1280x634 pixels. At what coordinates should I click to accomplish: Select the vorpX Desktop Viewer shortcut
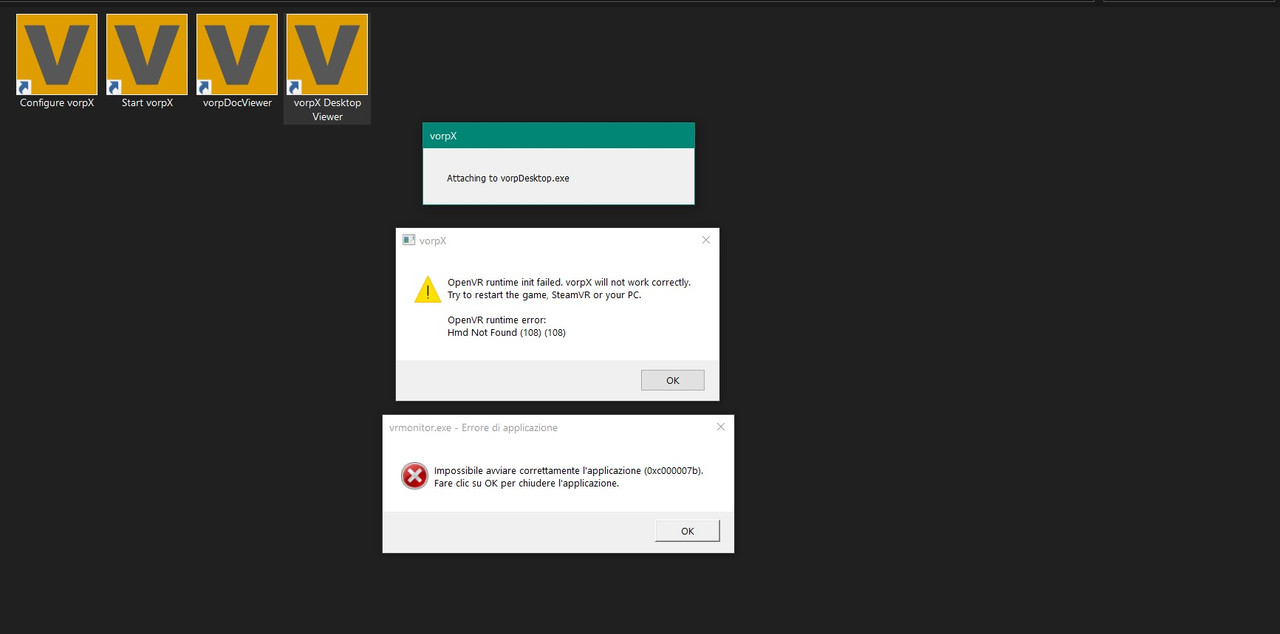tap(327, 68)
